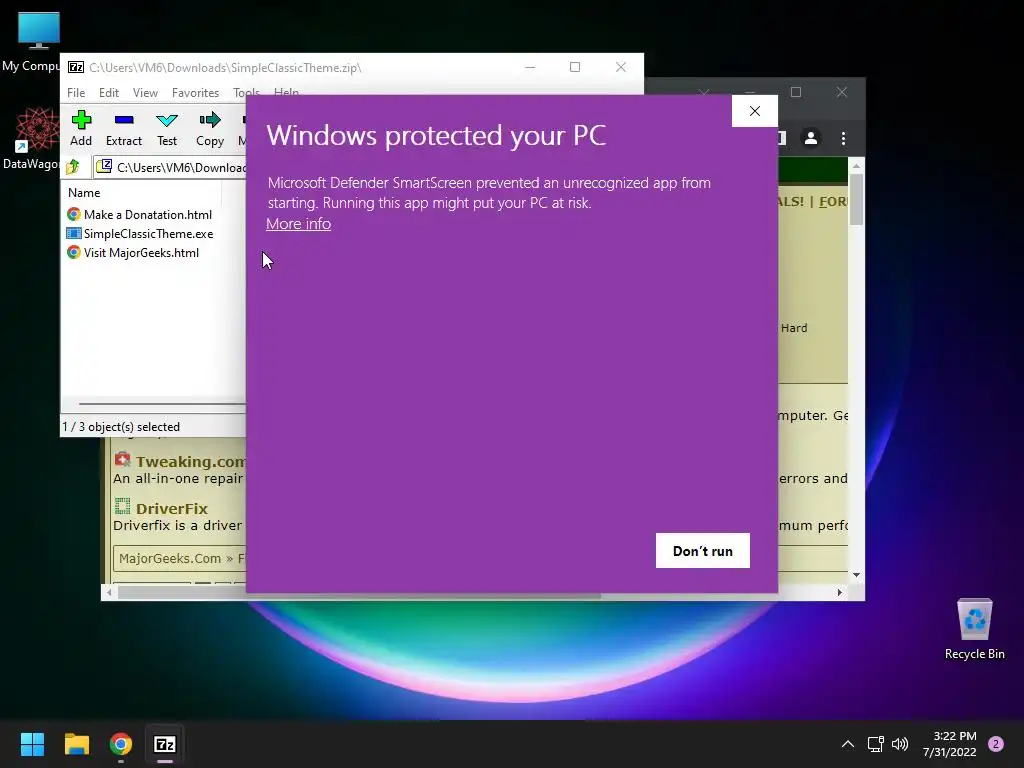This screenshot has width=1024, height=768.
Task: Click the Tweaking.com link in browser
Action: pos(190,461)
